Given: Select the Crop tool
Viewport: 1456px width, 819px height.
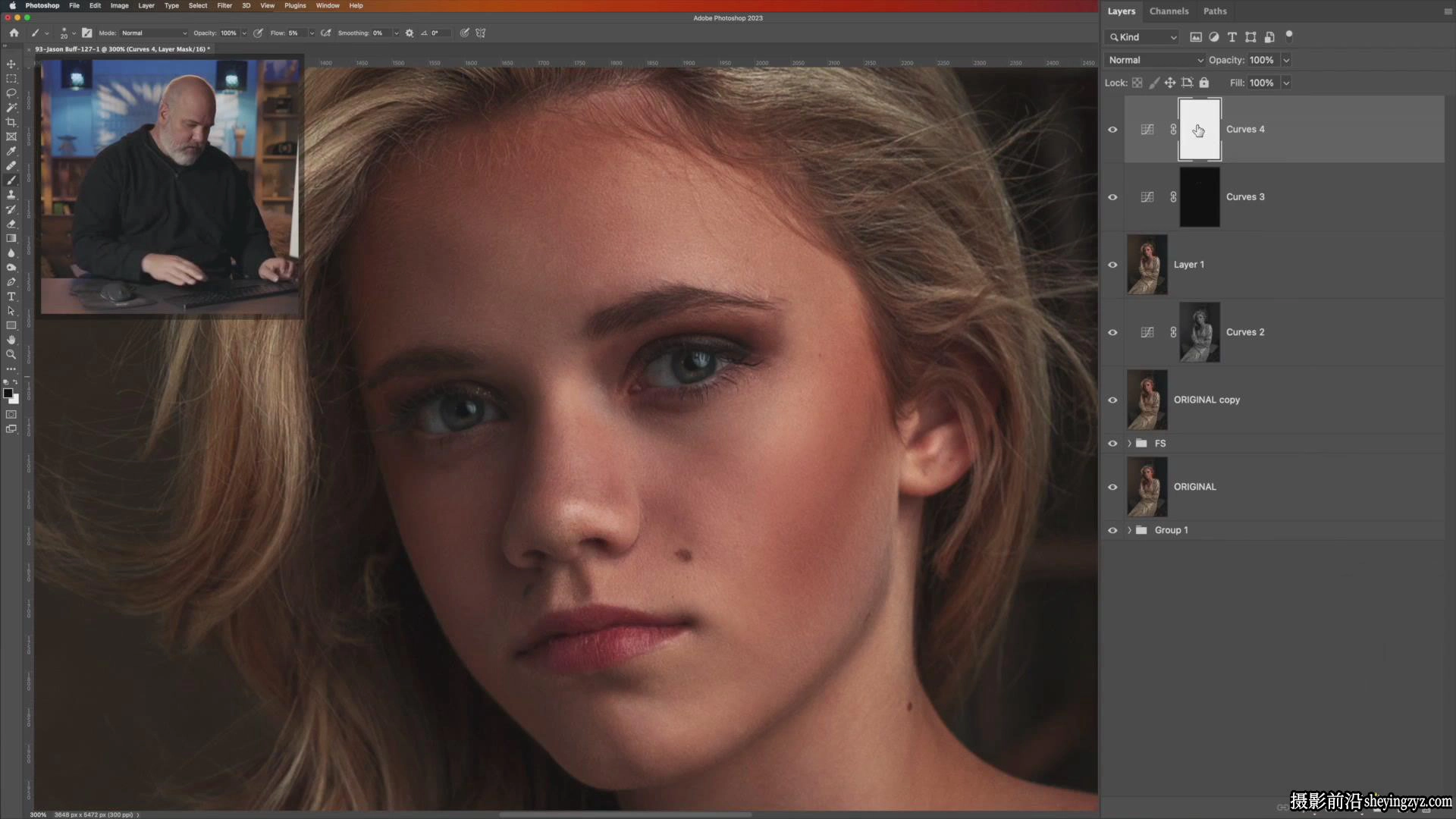Looking at the screenshot, I should (x=11, y=122).
